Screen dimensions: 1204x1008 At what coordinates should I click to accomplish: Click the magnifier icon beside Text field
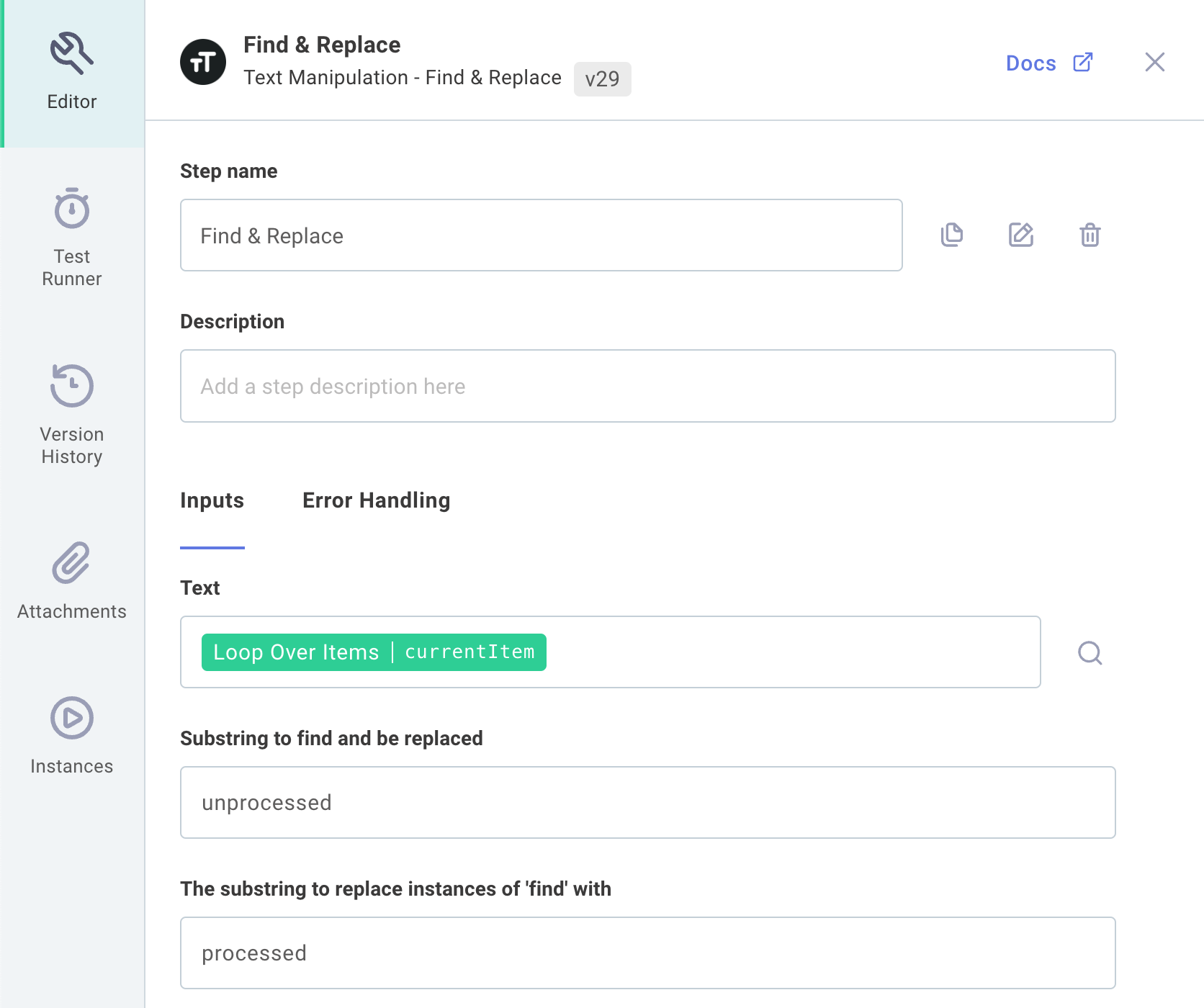pyautogui.click(x=1090, y=653)
